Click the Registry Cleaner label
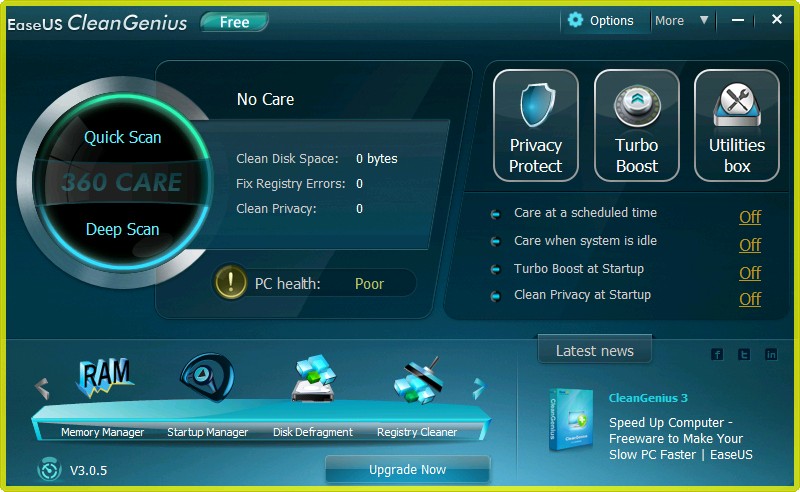Viewport: 800px width, 492px height. pos(417,432)
